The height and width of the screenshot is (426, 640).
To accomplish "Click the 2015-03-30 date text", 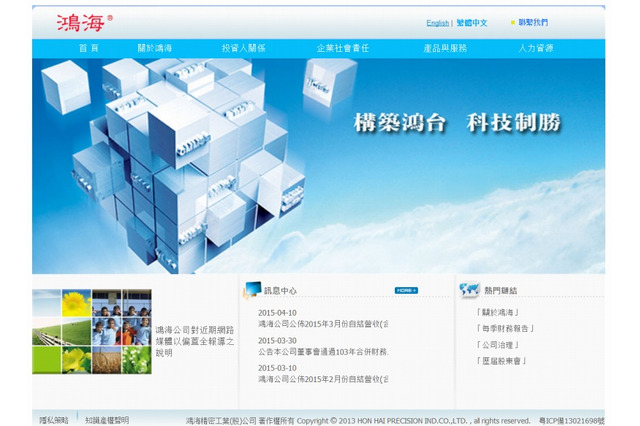I will [x=277, y=340].
